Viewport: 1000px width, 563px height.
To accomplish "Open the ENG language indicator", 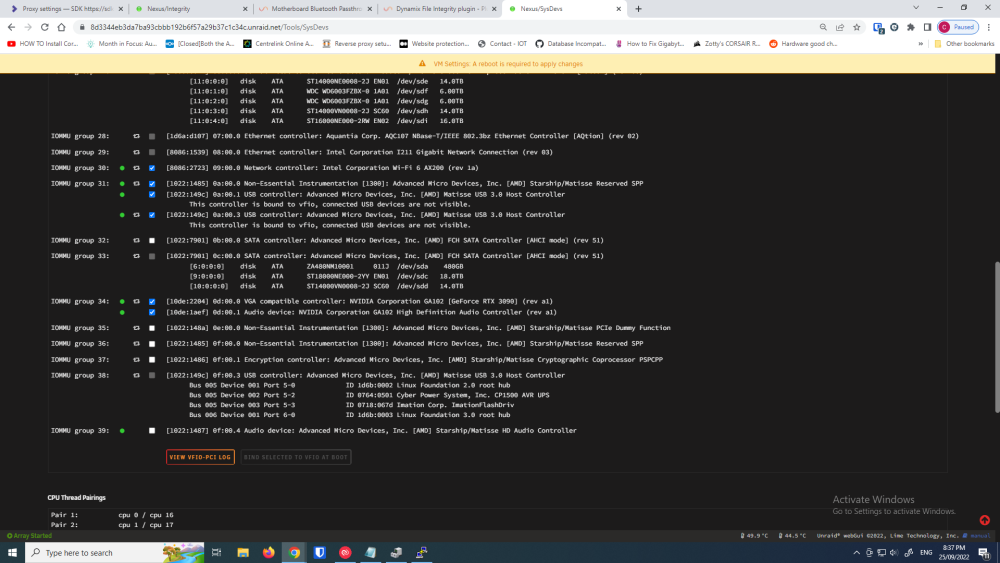I will [x=926, y=552].
